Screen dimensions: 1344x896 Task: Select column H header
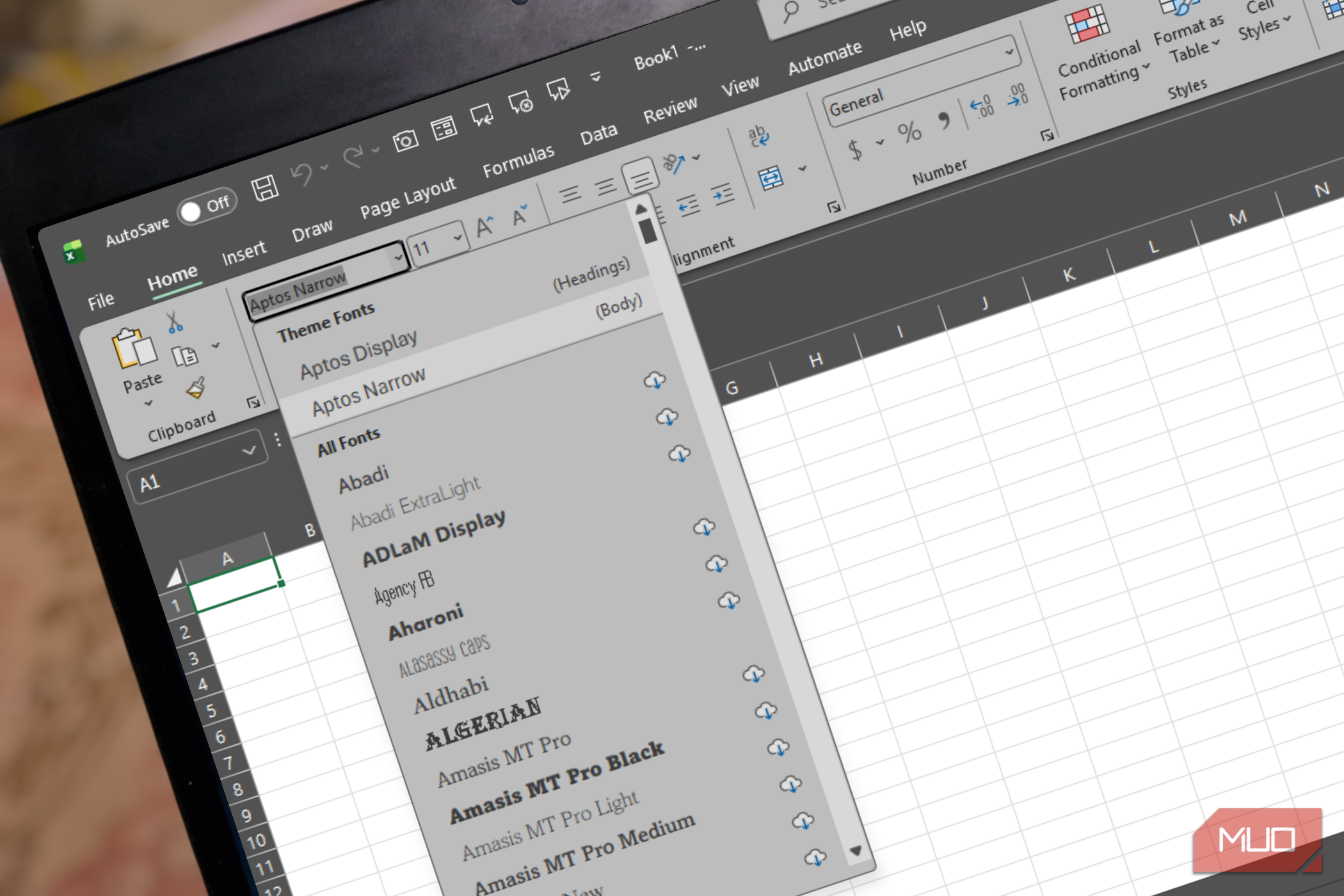815,360
